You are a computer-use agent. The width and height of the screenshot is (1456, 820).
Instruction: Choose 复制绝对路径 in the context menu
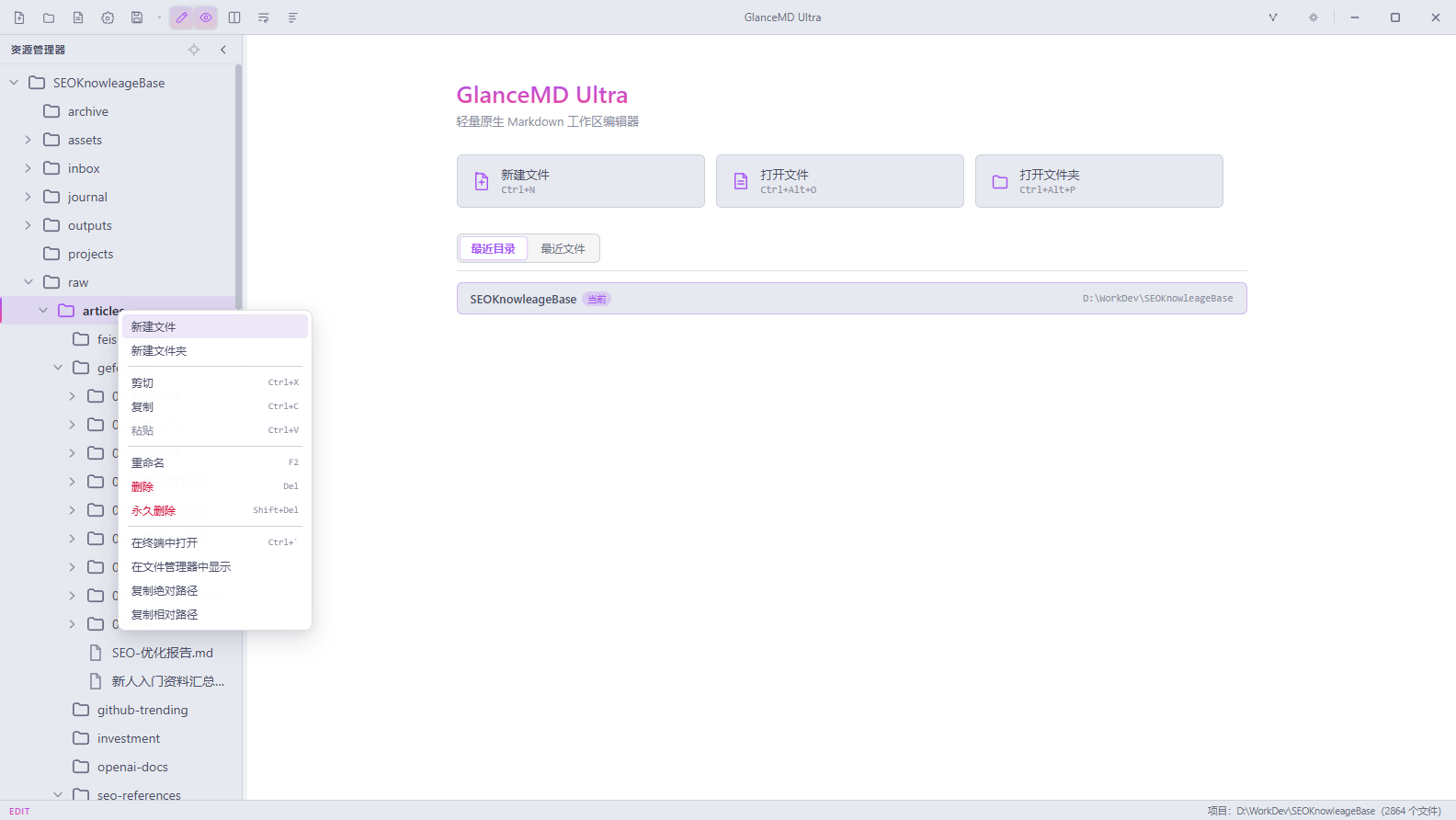click(215, 590)
